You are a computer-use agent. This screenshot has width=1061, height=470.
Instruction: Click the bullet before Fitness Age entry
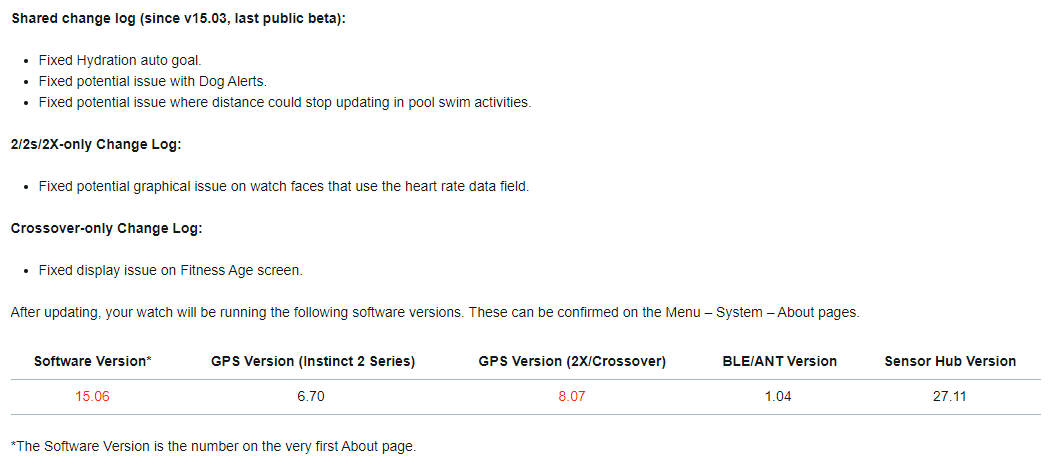pyautogui.click(x=26, y=271)
